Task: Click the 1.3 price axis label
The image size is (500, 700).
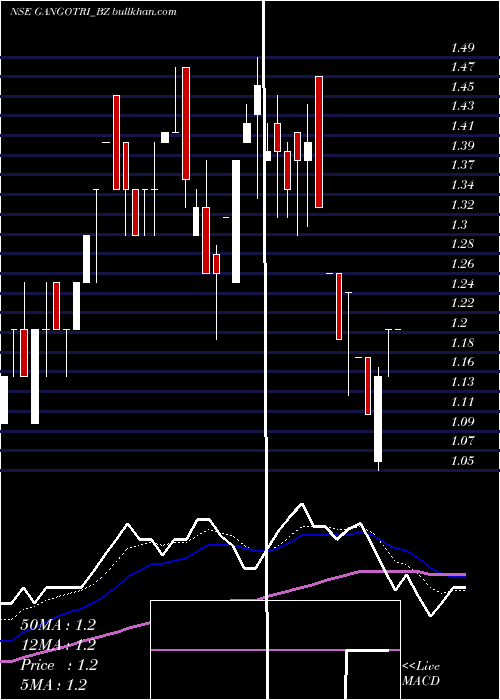Action: pos(459,225)
